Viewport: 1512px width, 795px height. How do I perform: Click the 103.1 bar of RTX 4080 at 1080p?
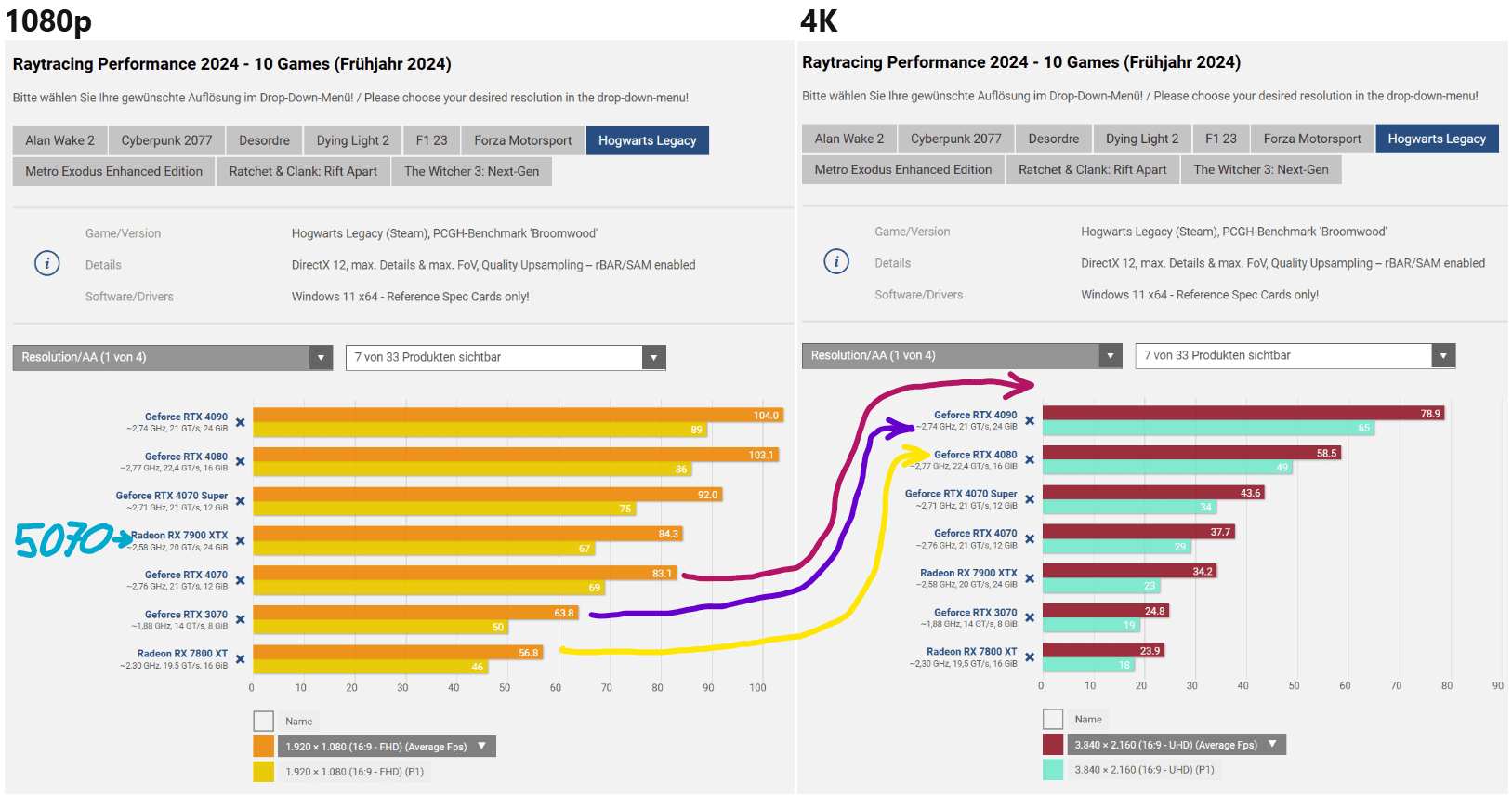click(516, 455)
